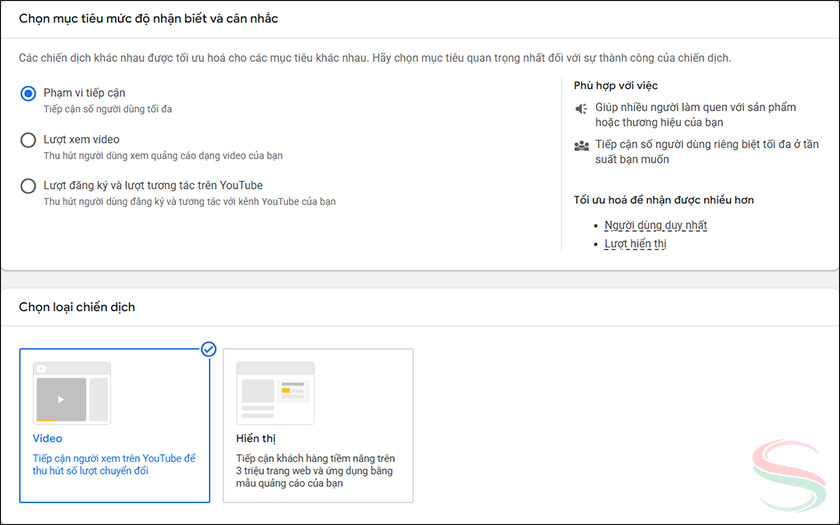Viewport: 840px width, 525px height.
Task: Click the 'Phạm vi tiếp cận' option label
Action: (84, 93)
